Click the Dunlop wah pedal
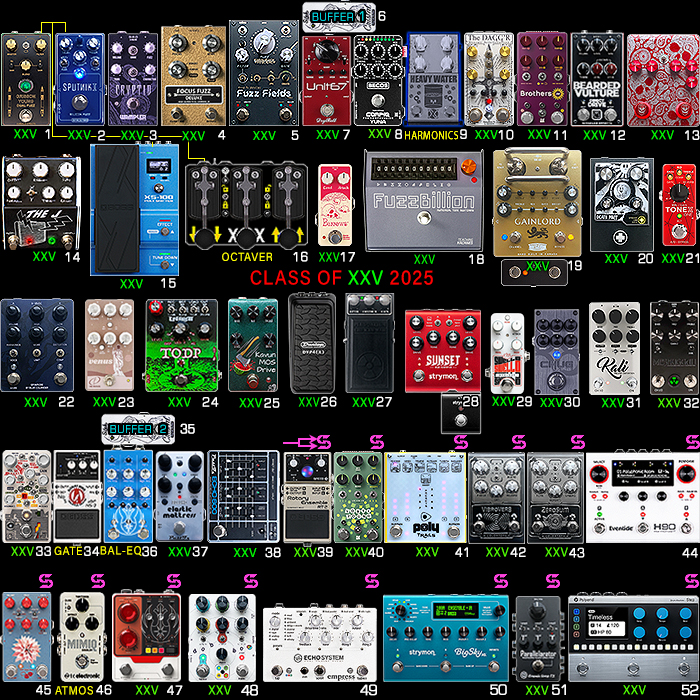Viewport: 700px width, 700px height. pyautogui.click(x=312, y=343)
